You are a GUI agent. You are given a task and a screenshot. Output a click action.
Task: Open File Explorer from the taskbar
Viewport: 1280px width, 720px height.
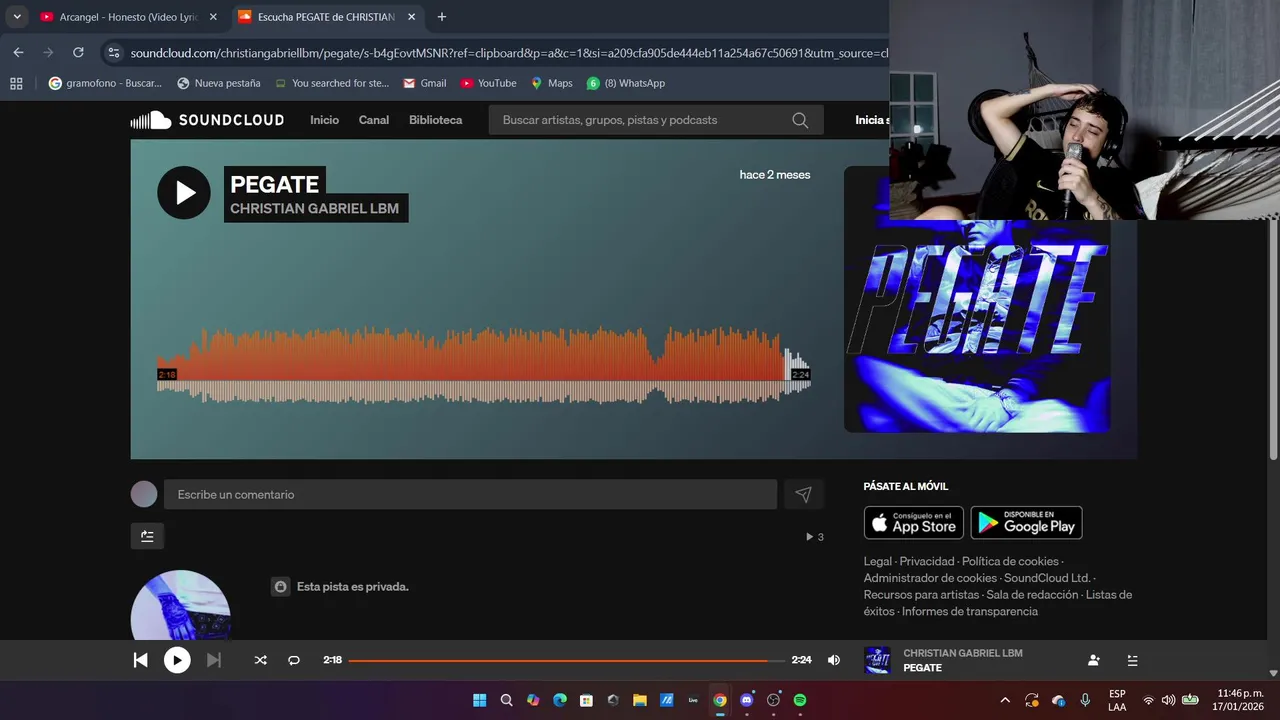tap(640, 700)
